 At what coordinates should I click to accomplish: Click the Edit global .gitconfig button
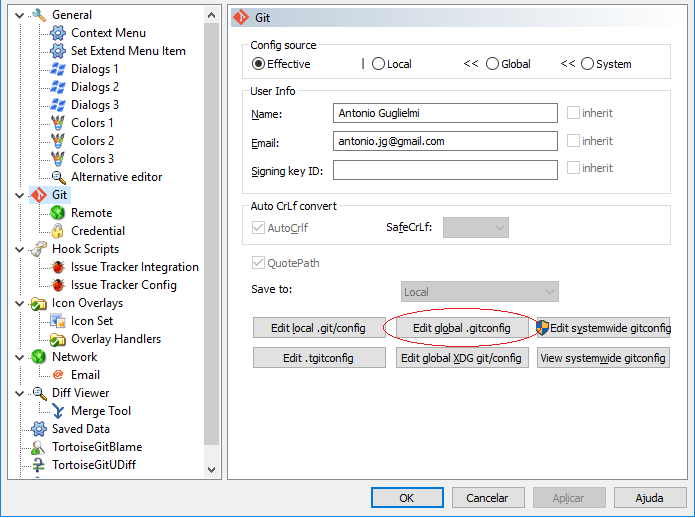(462, 328)
